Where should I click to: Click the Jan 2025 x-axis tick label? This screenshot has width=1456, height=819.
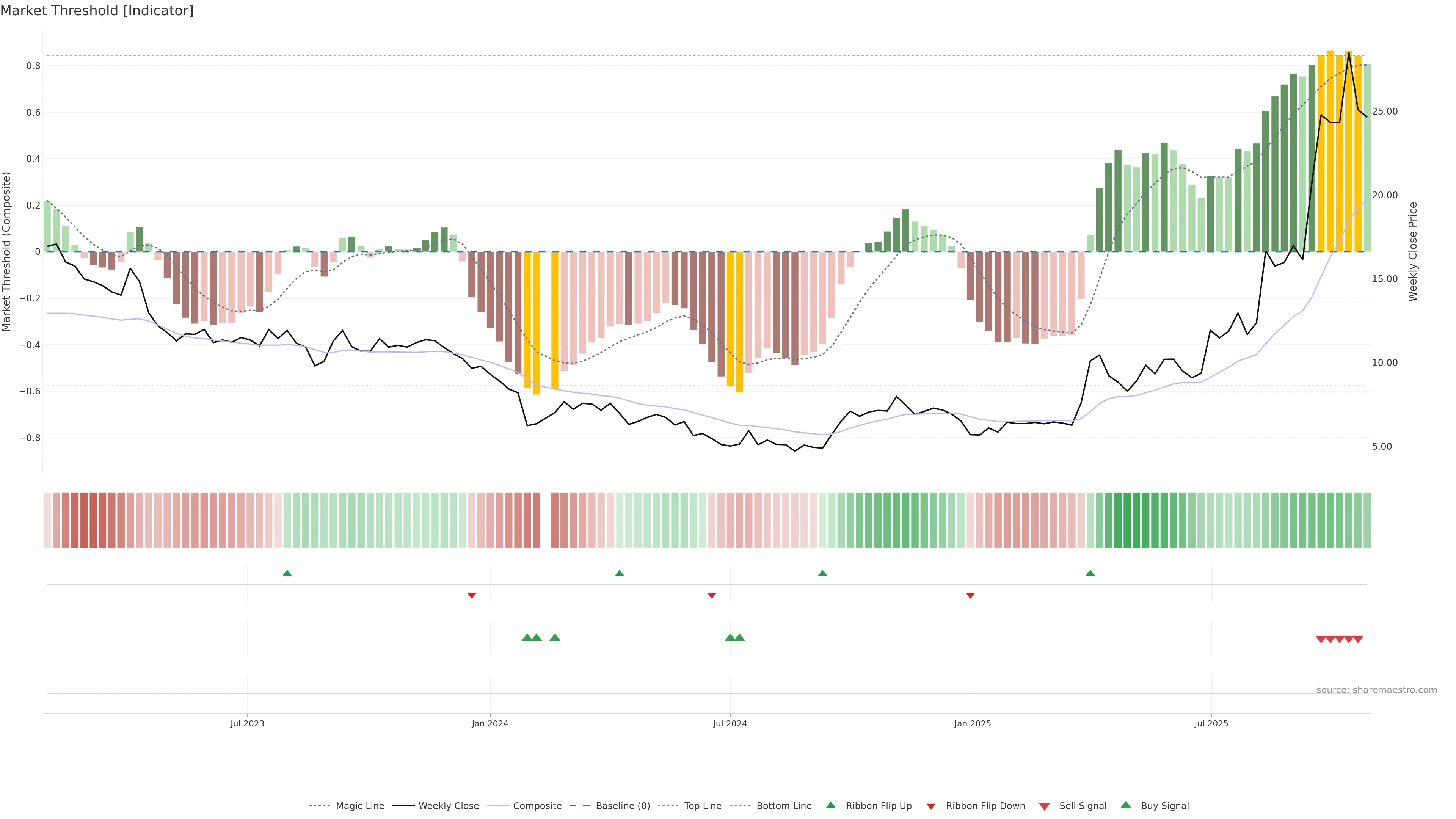972,723
